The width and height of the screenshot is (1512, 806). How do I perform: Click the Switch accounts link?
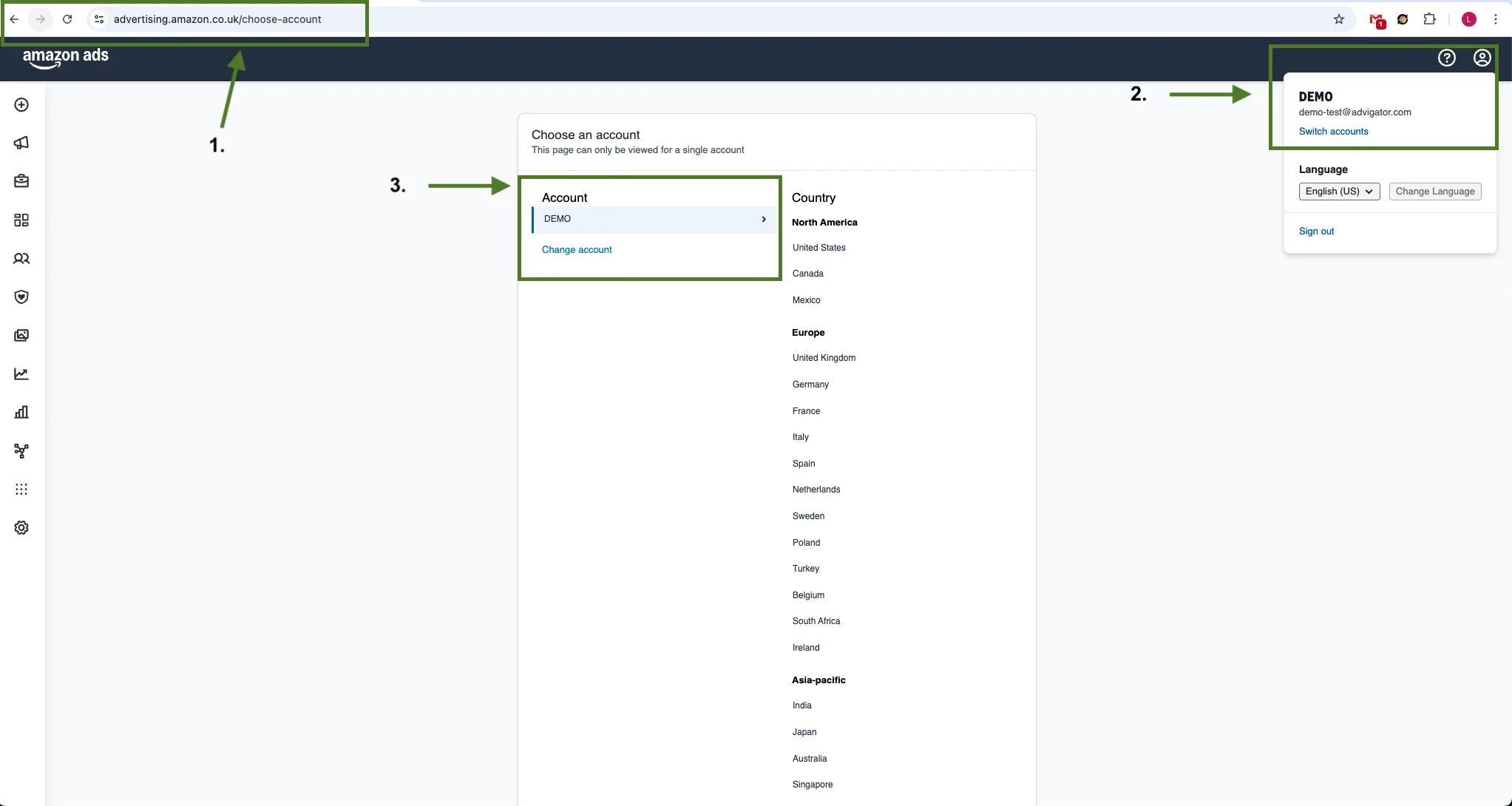1333,132
